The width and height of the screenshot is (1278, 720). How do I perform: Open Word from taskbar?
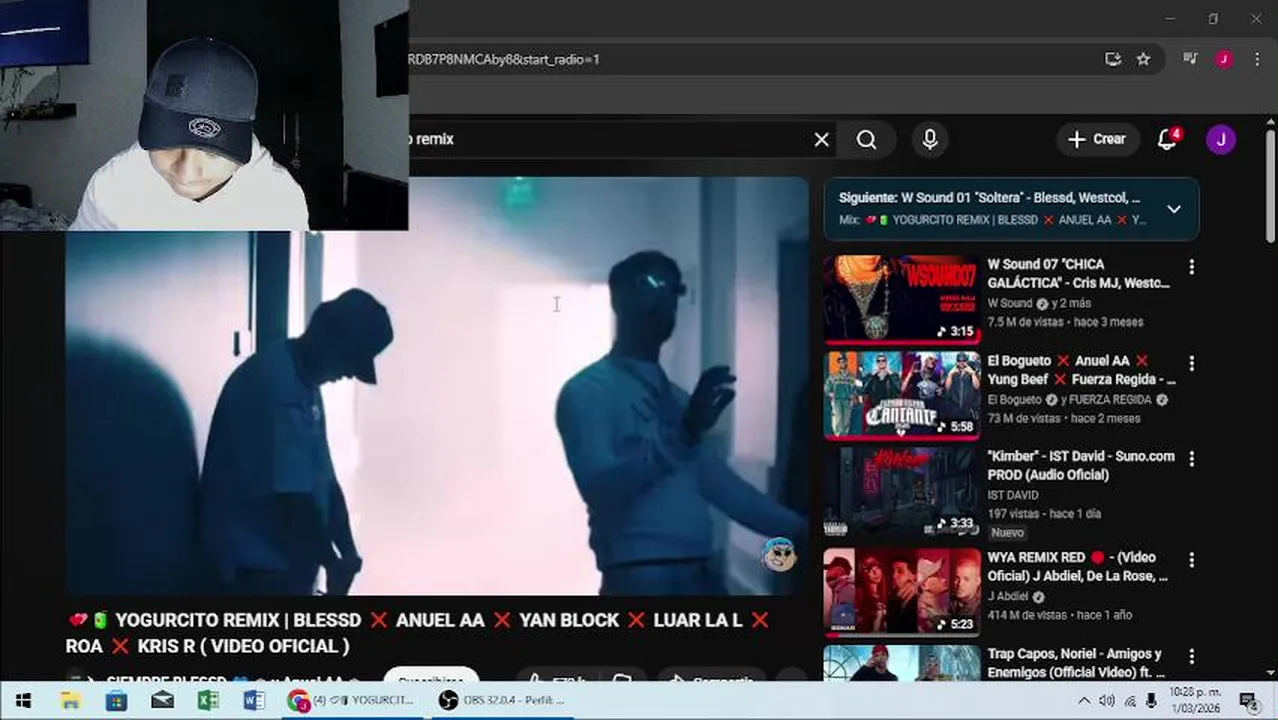pos(254,700)
